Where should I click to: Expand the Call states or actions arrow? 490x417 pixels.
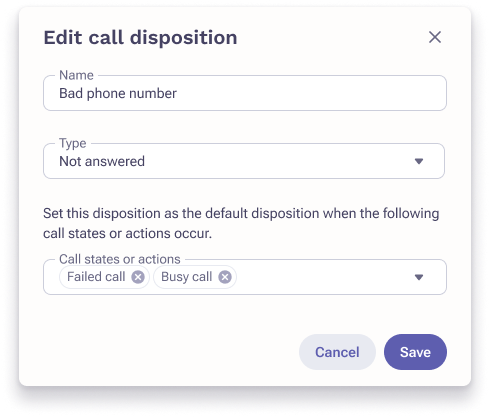click(419, 277)
